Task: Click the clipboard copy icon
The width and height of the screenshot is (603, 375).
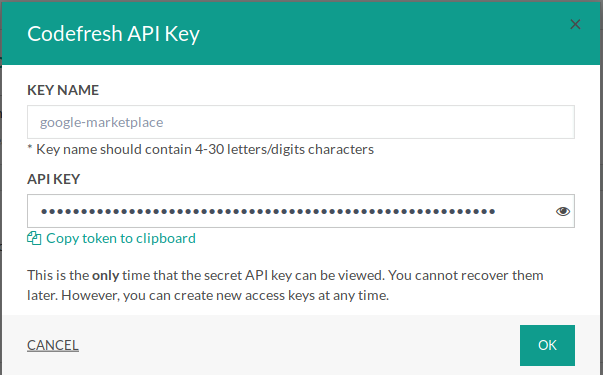Action: pos(34,238)
